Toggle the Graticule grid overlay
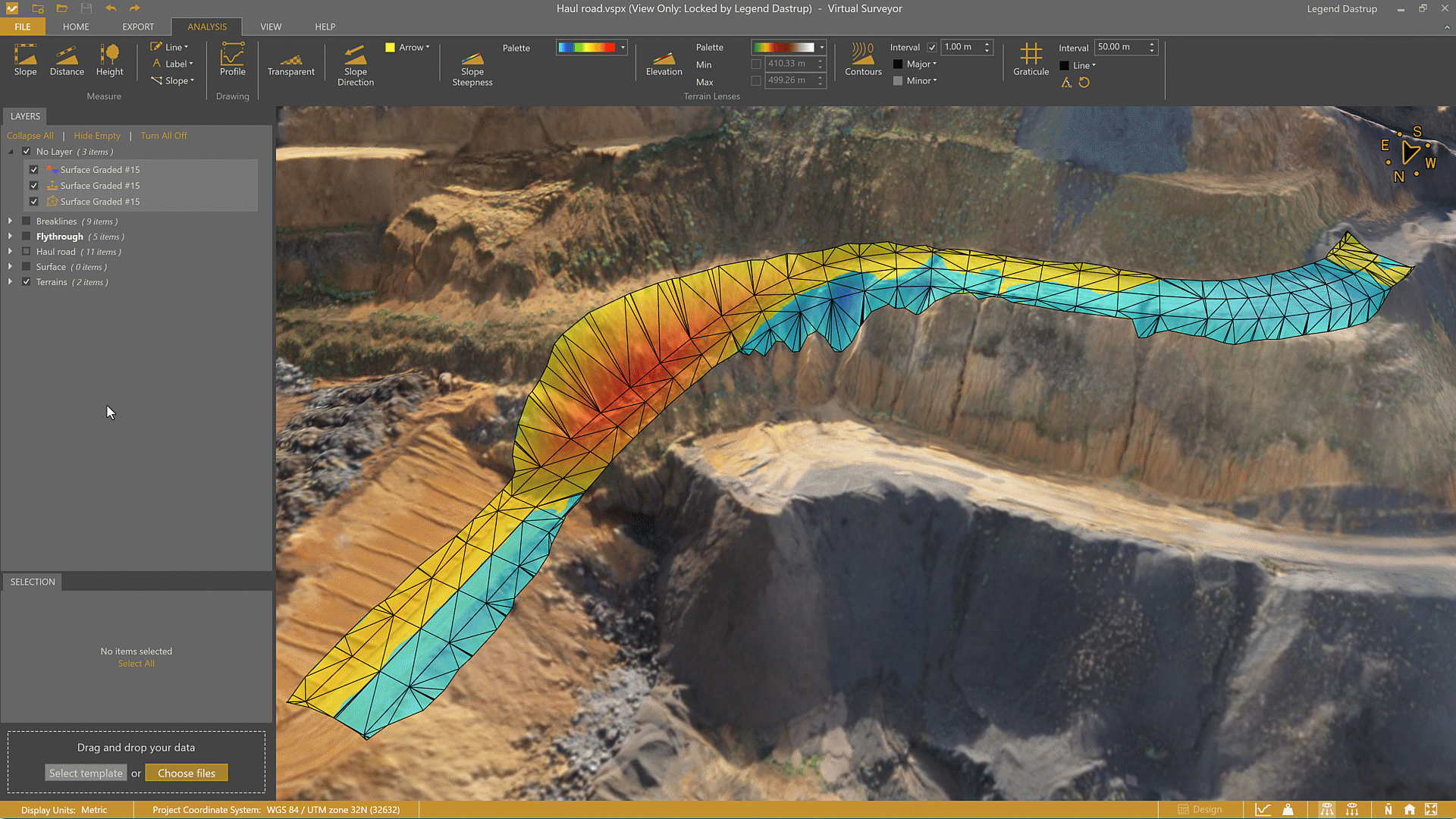The height and width of the screenshot is (819, 1456). [x=1031, y=60]
